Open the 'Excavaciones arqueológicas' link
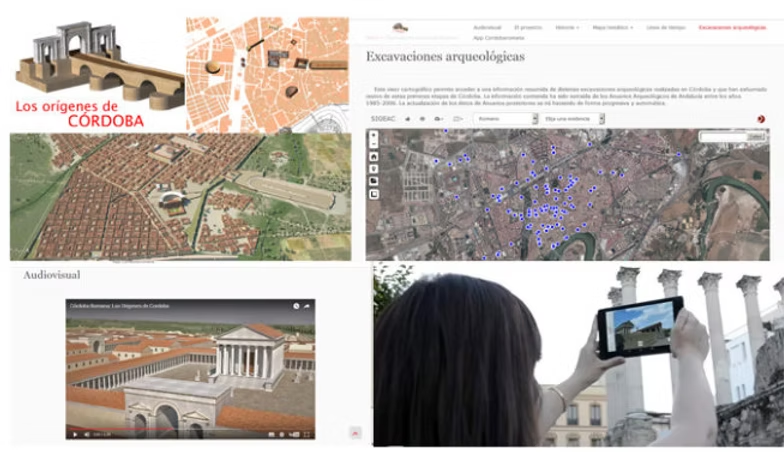Screen dimensions: 784x457 coord(732,28)
